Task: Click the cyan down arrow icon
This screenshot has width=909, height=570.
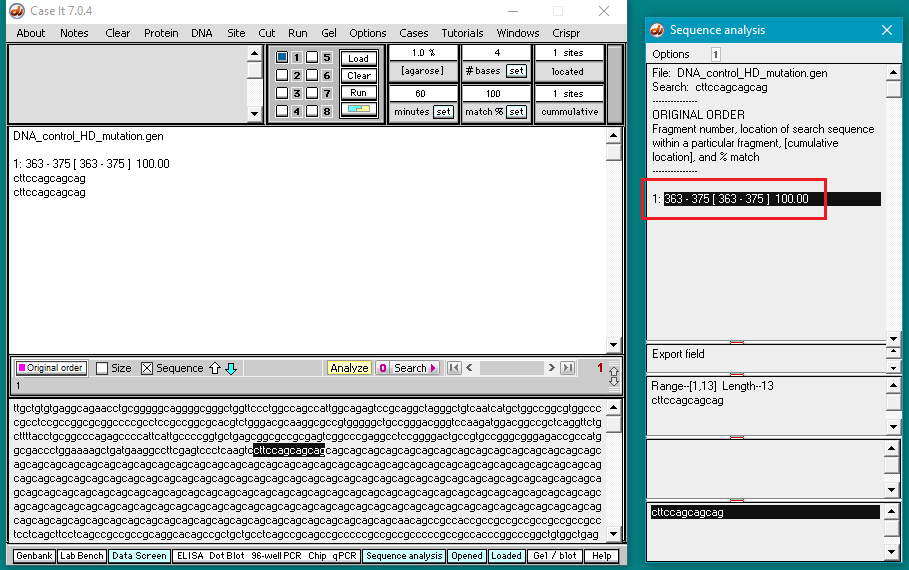Action: [x=231, y=368]
